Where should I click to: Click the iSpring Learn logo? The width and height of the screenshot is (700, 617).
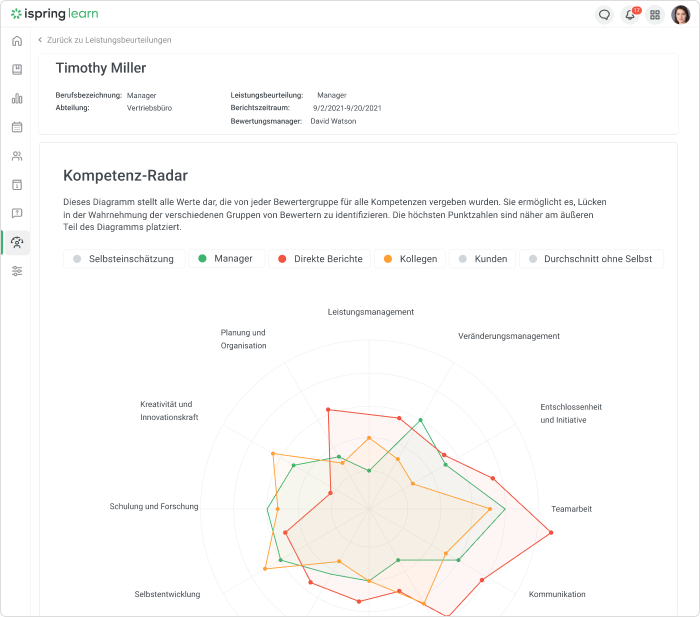coord(54,14)
